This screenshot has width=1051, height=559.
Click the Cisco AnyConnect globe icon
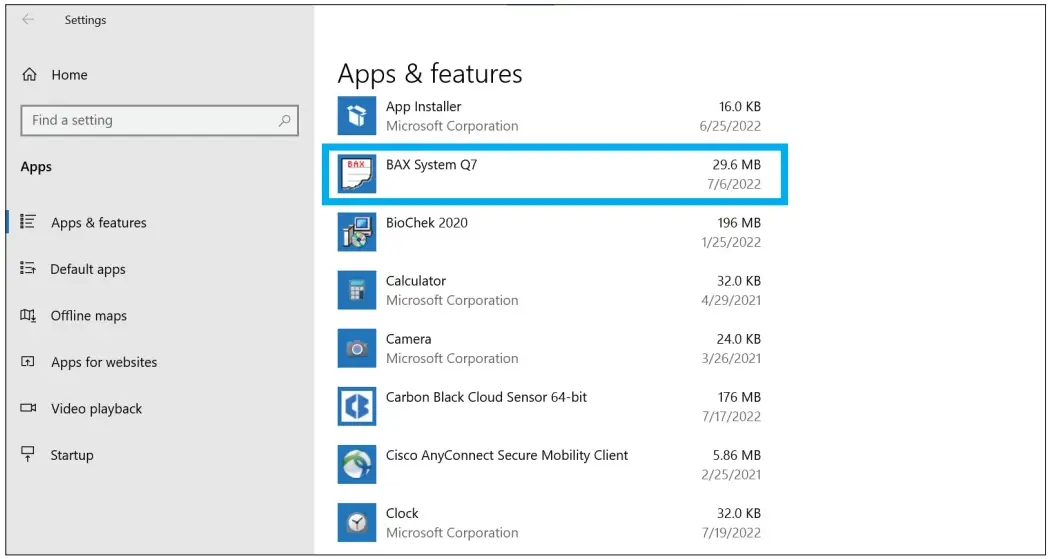[357, 464]
